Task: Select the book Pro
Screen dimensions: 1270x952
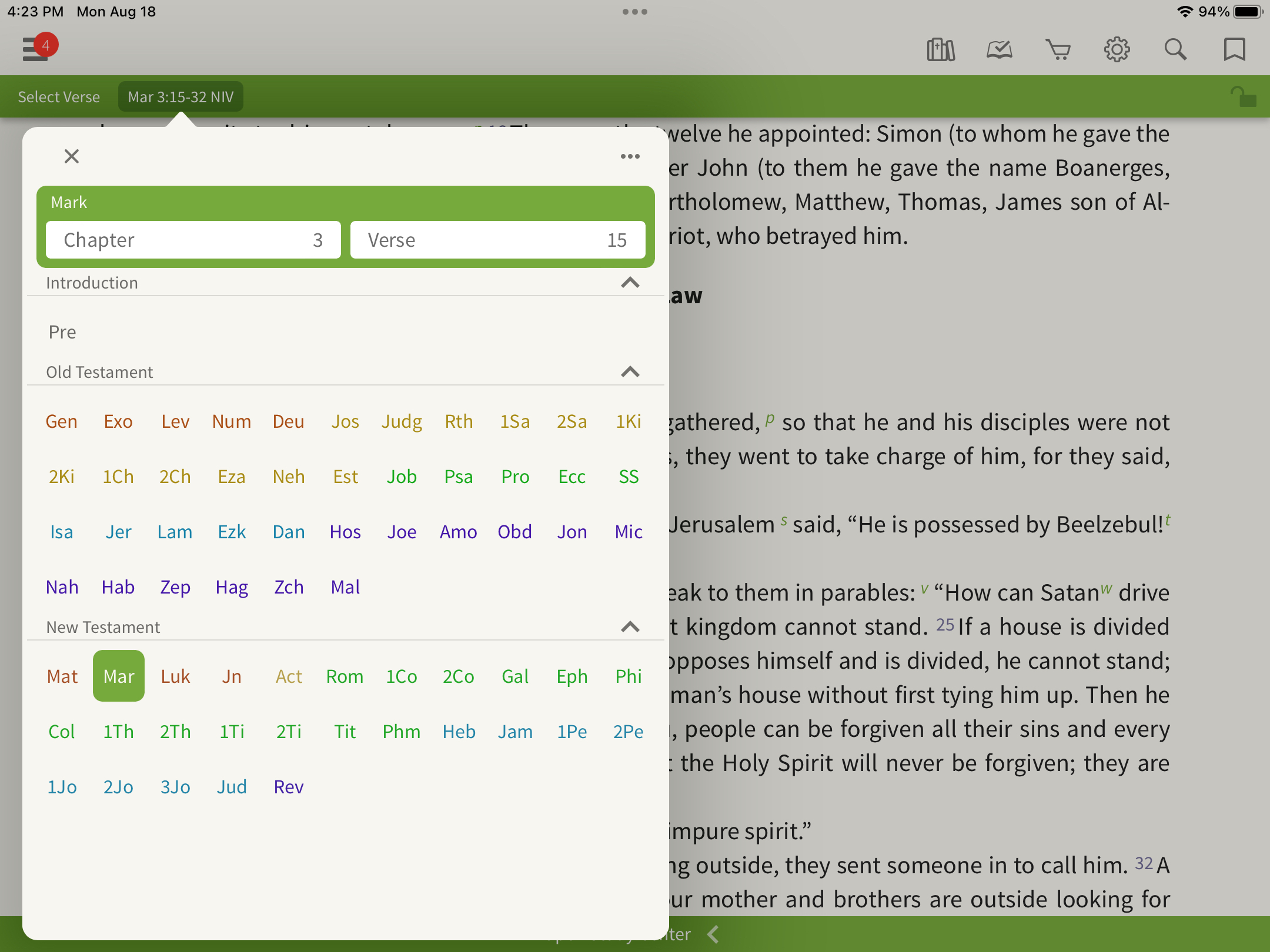Action: (515, 477)
